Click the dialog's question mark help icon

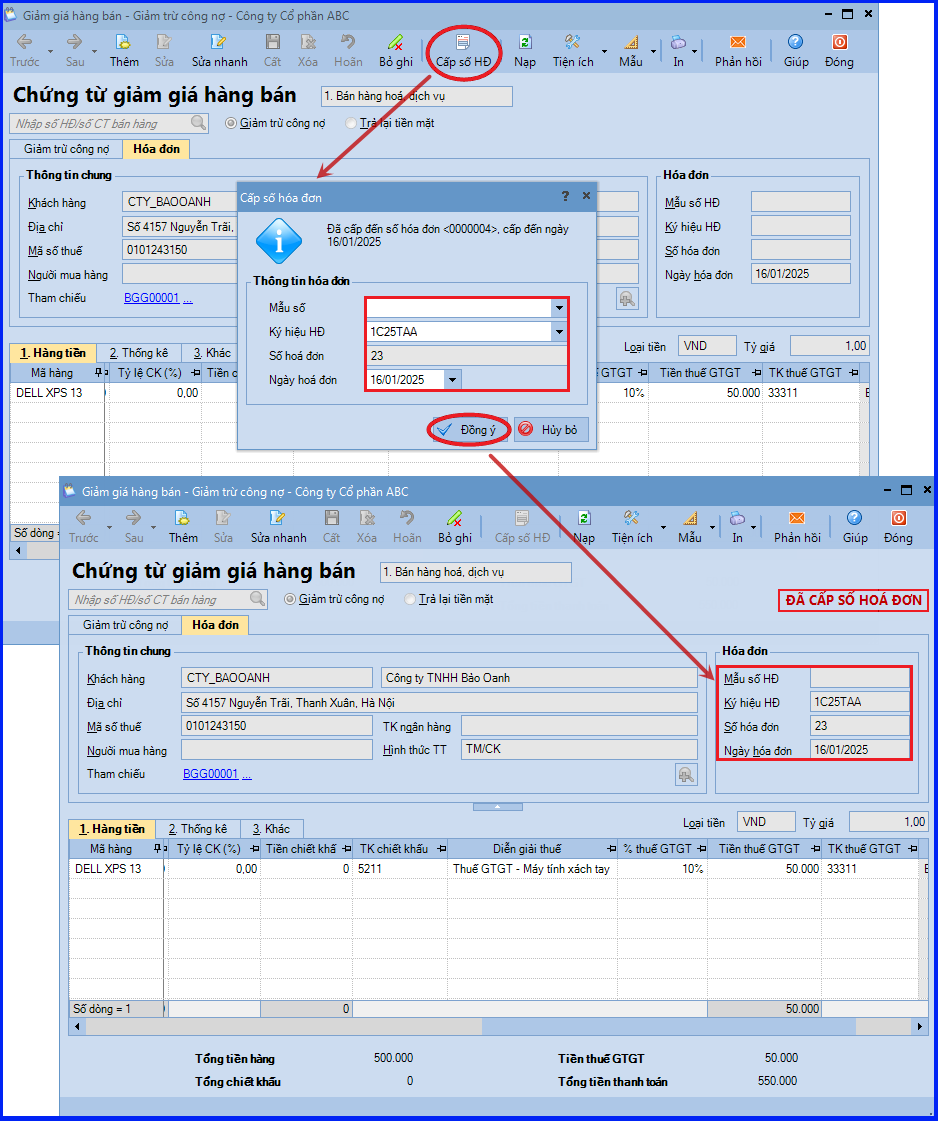[x=565, y=196]
